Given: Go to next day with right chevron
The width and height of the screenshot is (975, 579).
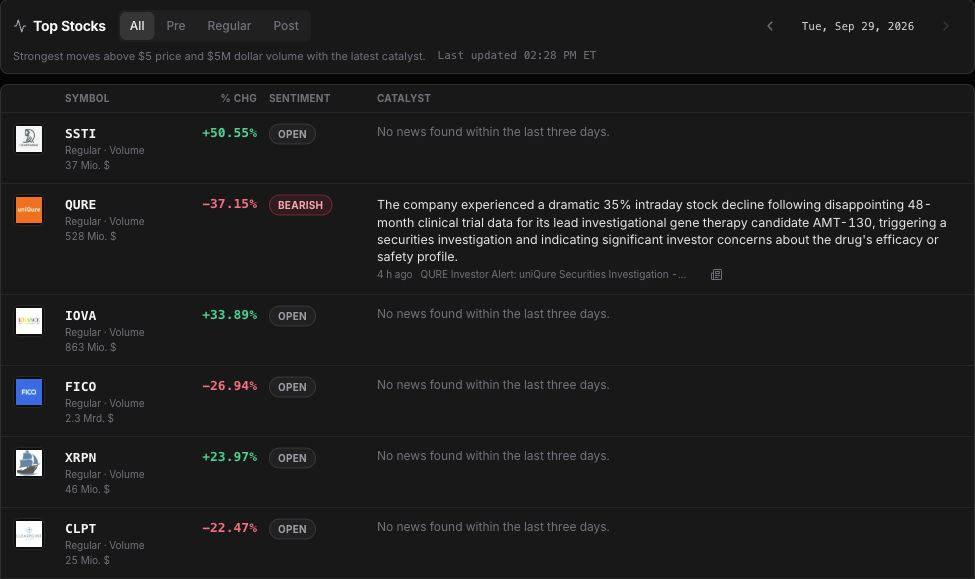Looking at the screenshot, I should point(946,26).
